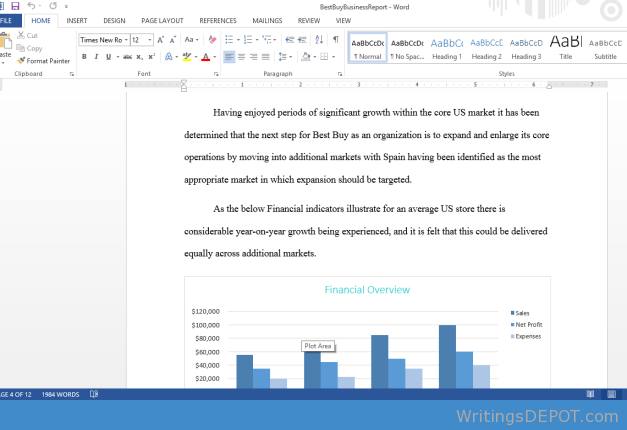Switch to the REFERENCES tab
The width and height of the screenshot is (627, 430).
point(218,21)
